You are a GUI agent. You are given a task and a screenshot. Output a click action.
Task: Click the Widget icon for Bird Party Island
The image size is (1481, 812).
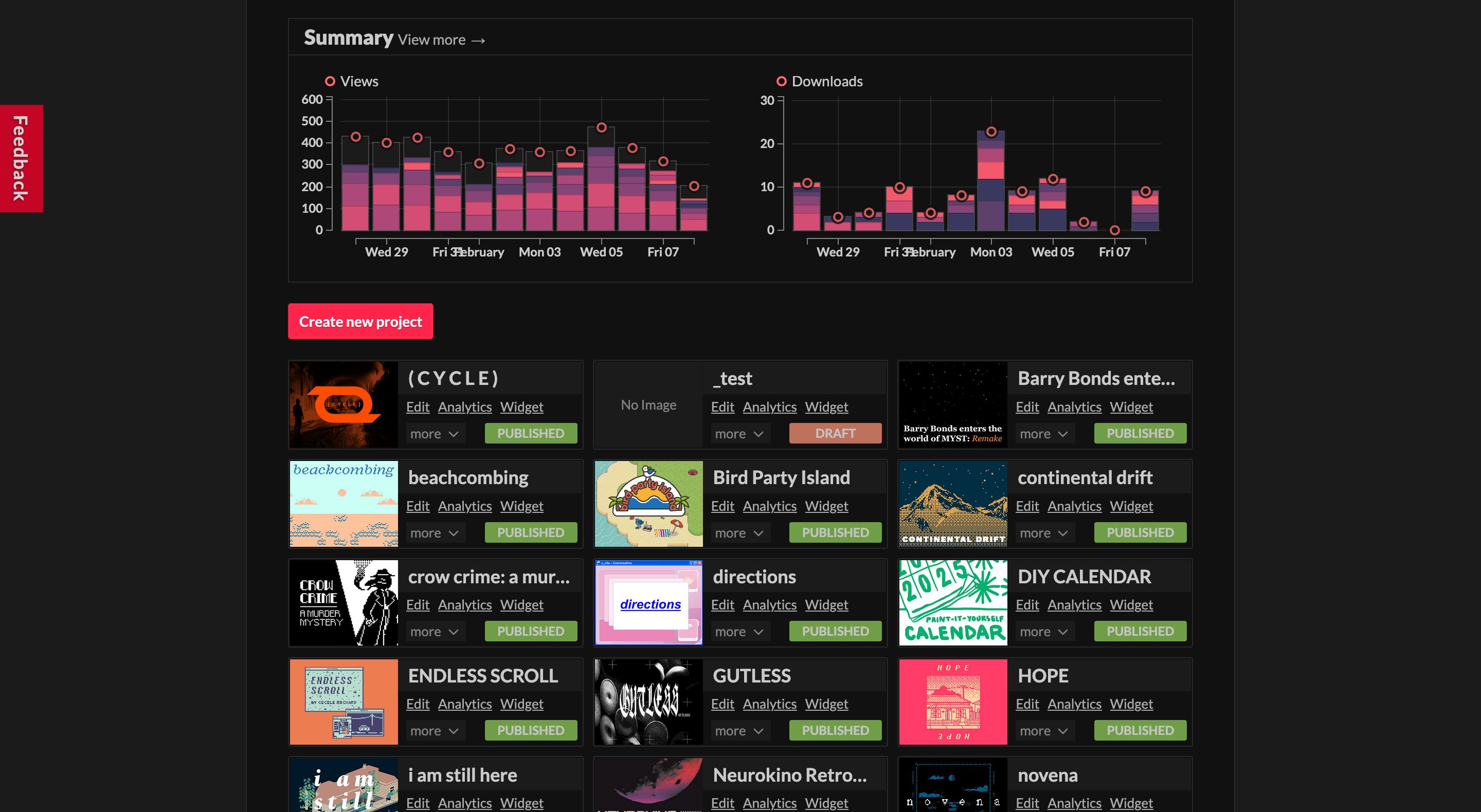[x=827, y=505]
